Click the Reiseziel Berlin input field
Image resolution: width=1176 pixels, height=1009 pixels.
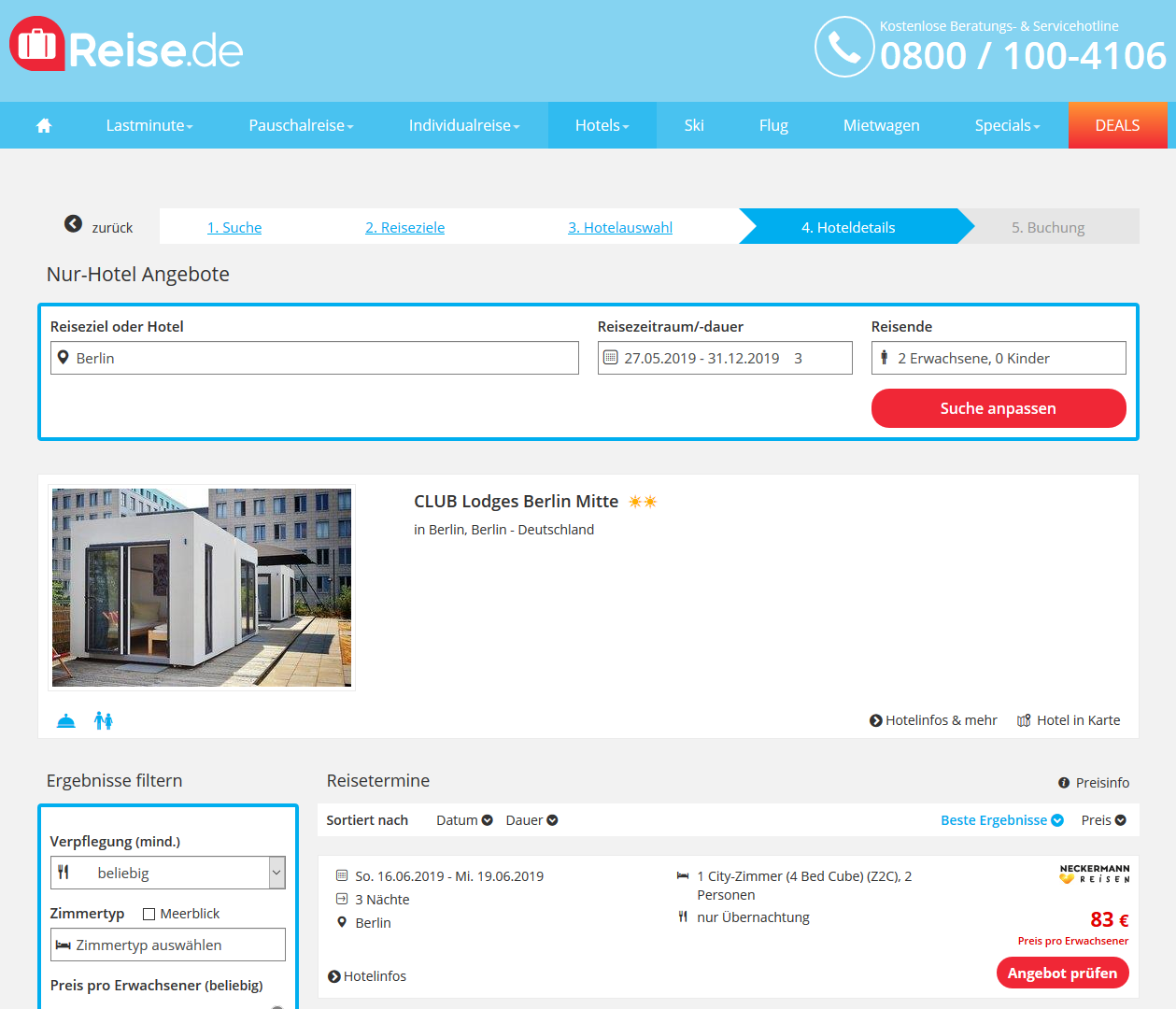tap(315, 358)
